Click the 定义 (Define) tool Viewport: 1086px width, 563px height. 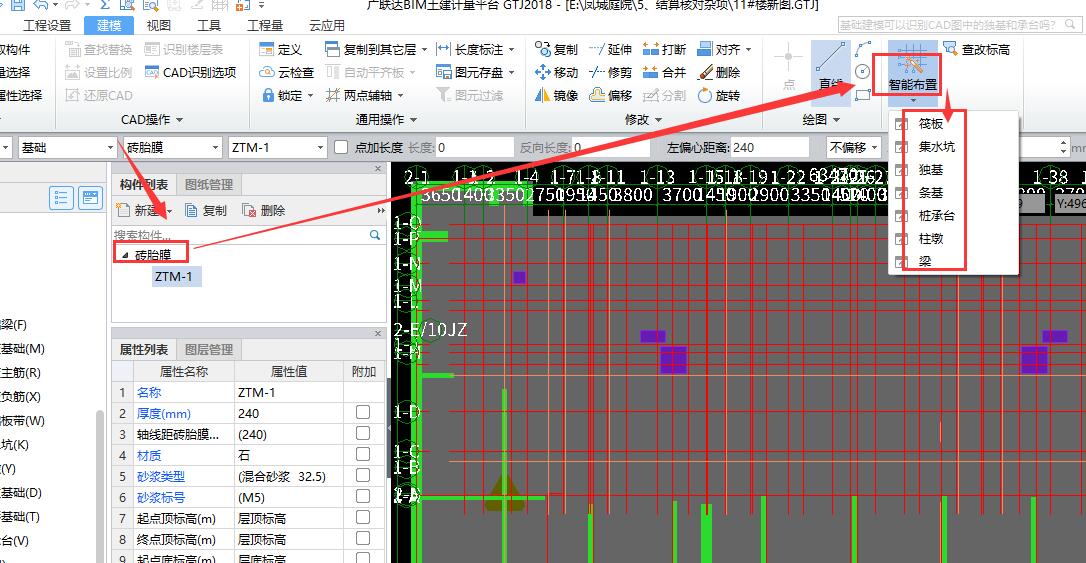pos(281,50)
